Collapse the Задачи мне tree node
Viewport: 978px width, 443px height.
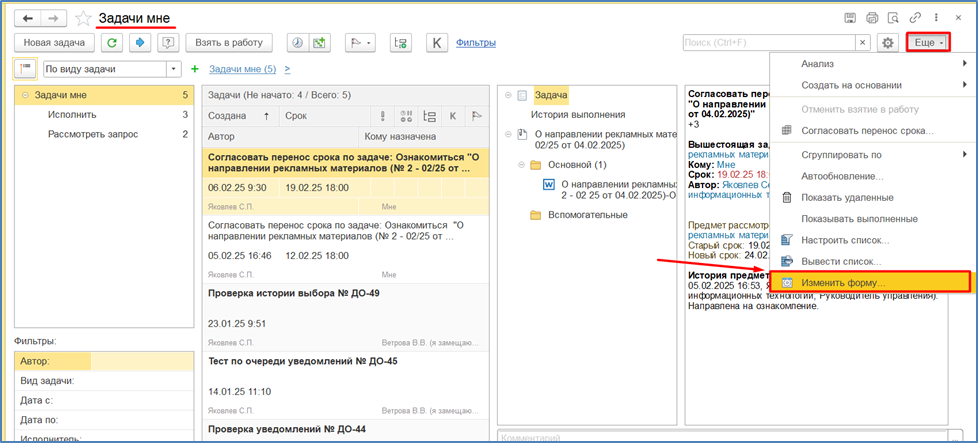pyautogui.click(x=25, y=95)
